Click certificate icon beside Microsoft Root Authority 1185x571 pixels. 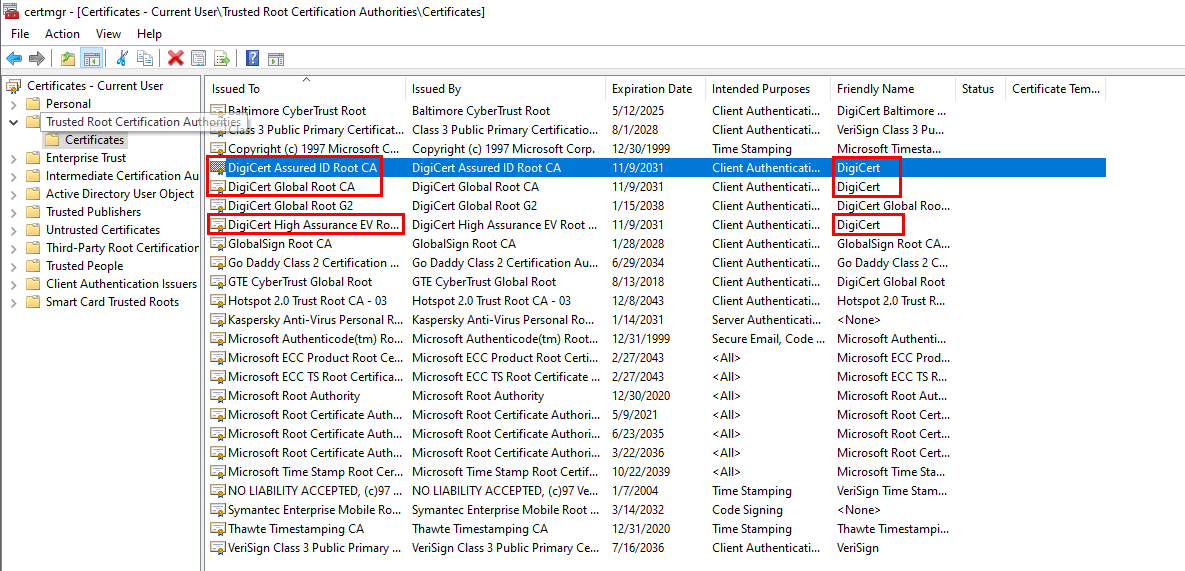218,396
